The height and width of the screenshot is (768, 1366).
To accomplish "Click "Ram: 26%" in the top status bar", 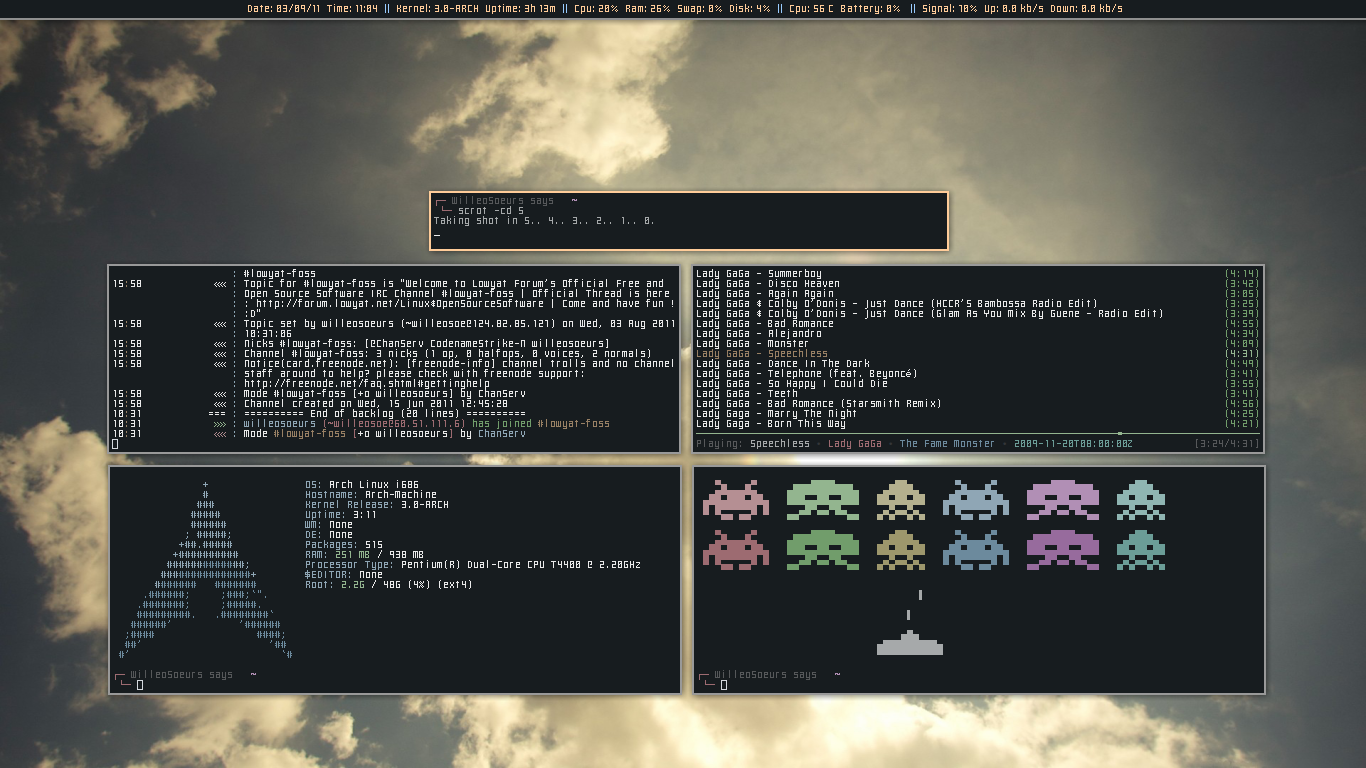I will coord(648,9).
